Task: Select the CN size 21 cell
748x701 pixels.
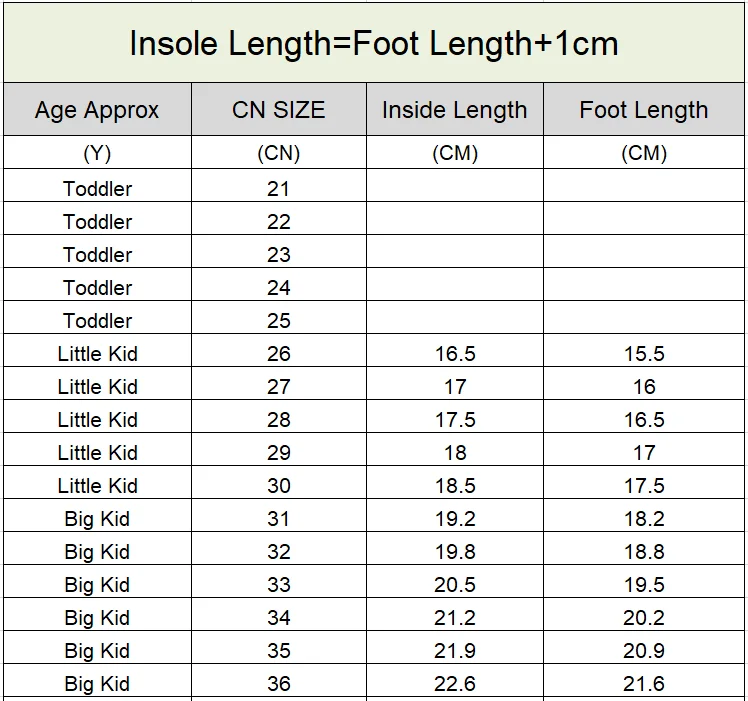Action: tap(279, 188)
